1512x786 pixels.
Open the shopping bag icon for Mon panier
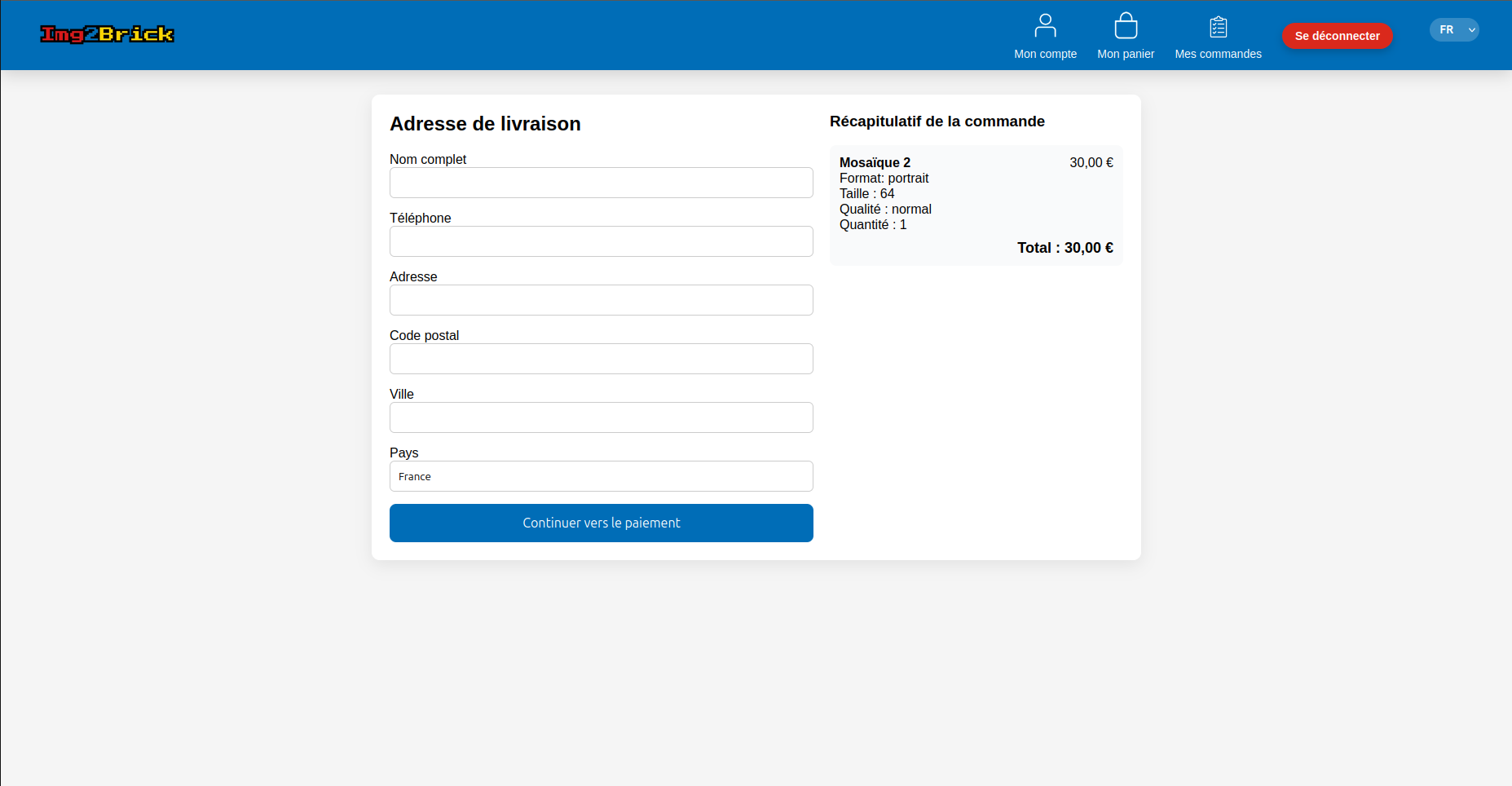[1126, 25]
